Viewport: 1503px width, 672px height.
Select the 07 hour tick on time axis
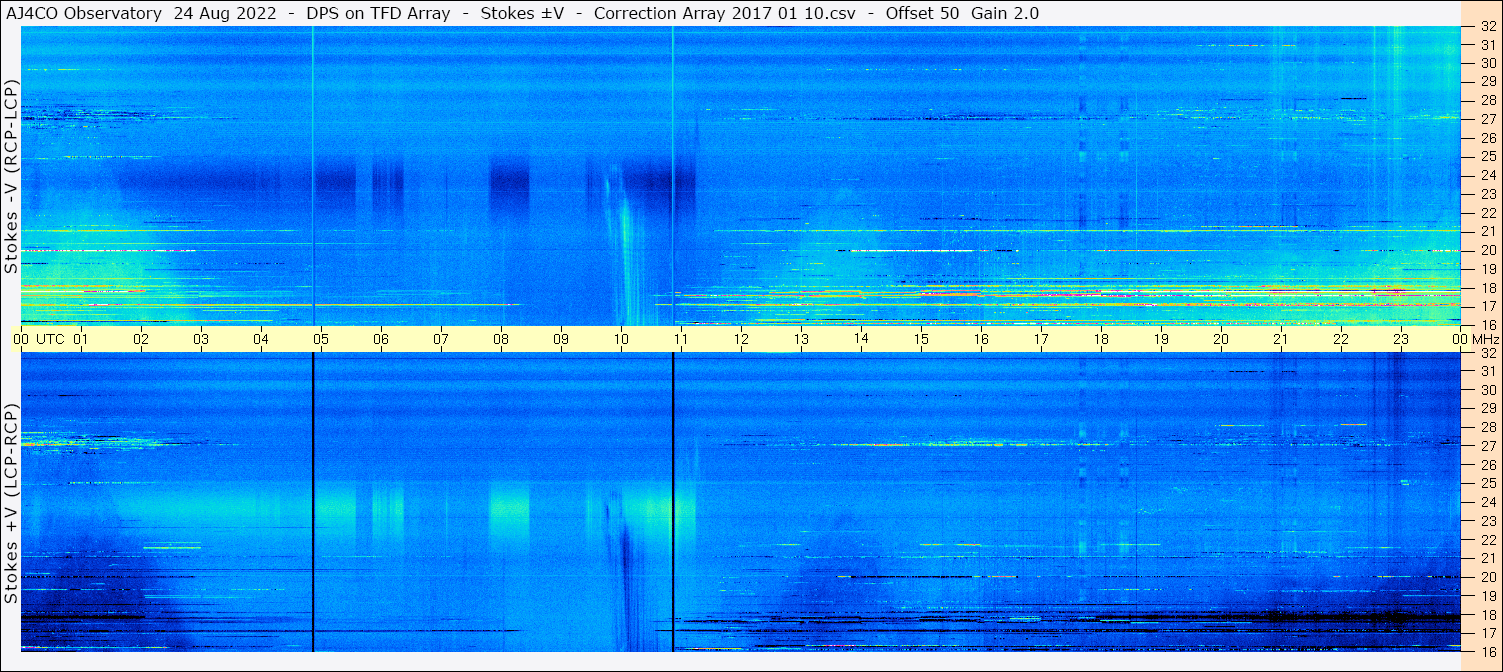pyautogui.click(x=441, y=339)
